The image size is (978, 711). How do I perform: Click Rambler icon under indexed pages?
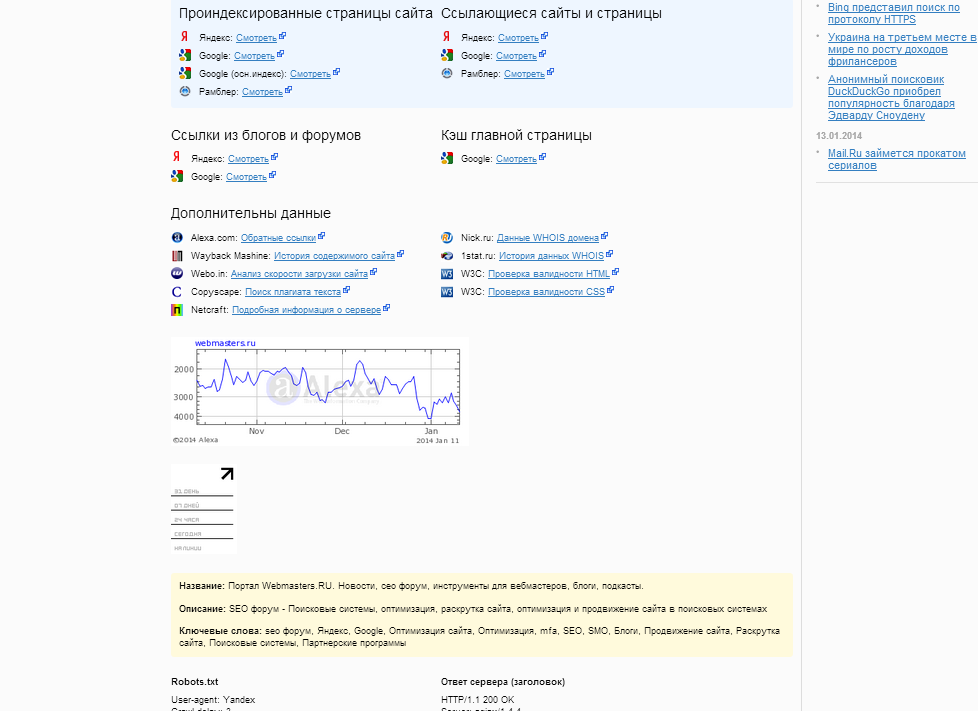coord(184,91)
